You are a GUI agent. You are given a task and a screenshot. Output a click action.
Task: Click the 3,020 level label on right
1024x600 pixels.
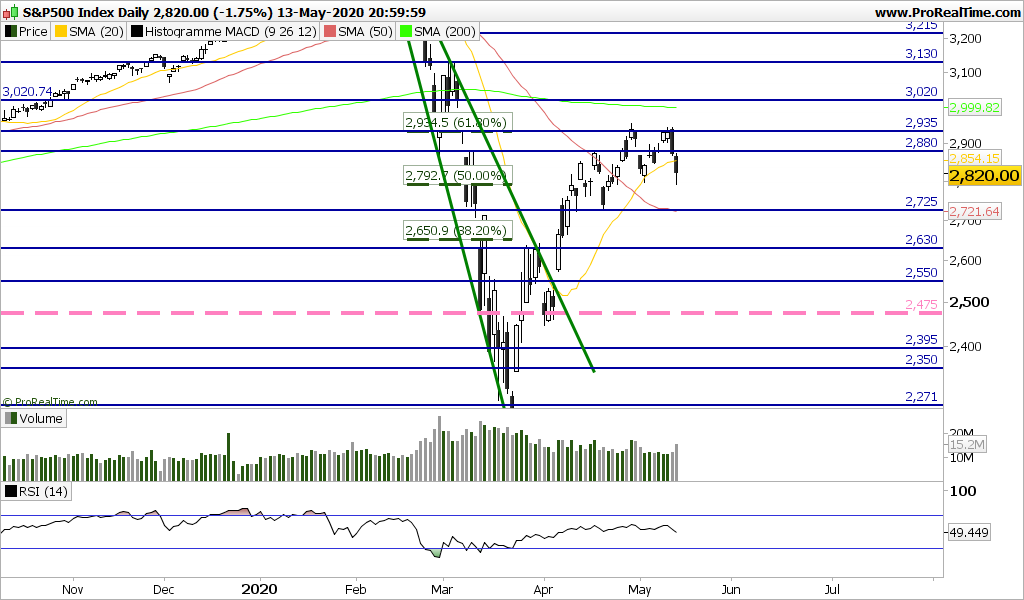(x=921, y=91)
